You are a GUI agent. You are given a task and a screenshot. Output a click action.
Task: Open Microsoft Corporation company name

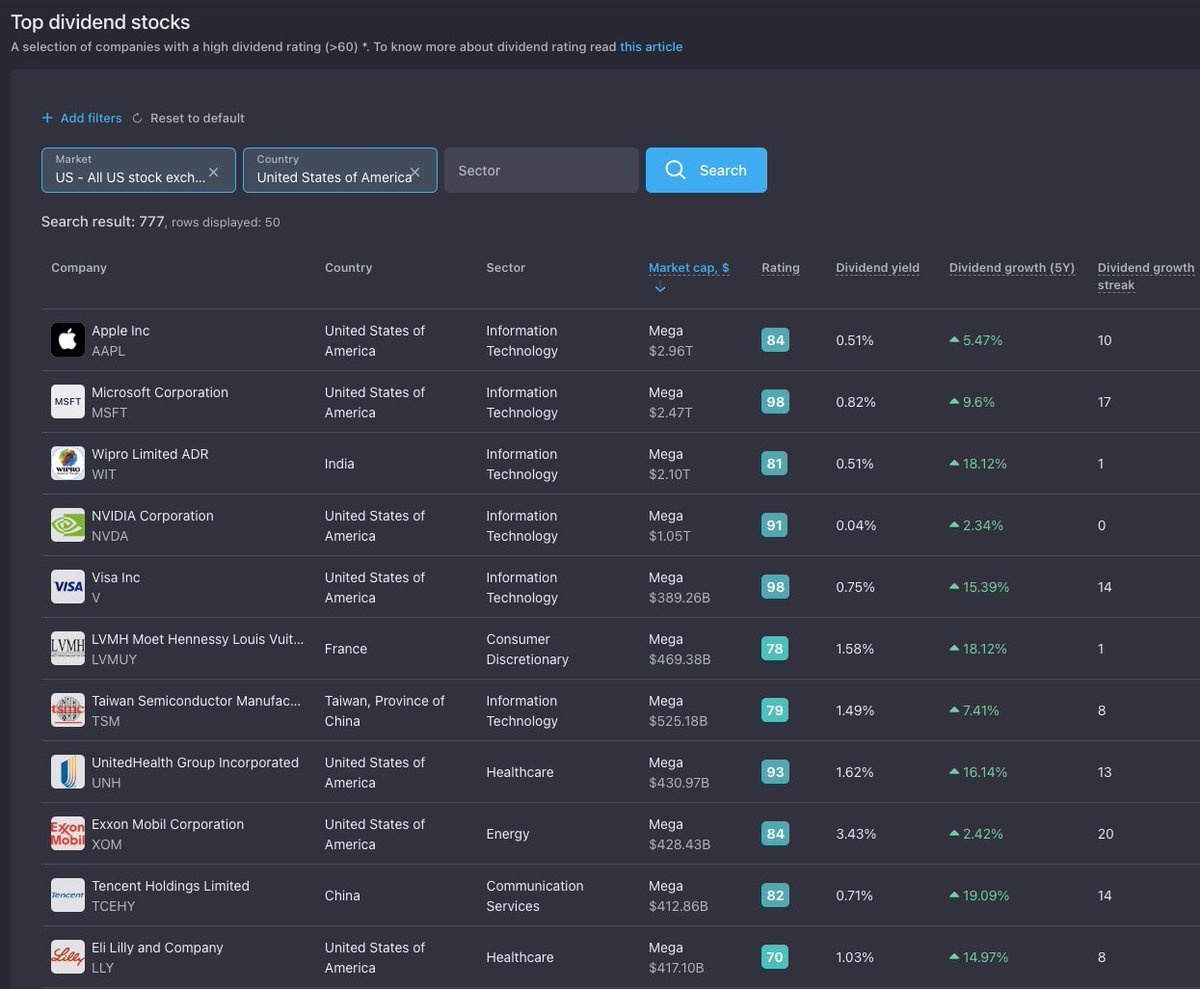pos(160,393)
